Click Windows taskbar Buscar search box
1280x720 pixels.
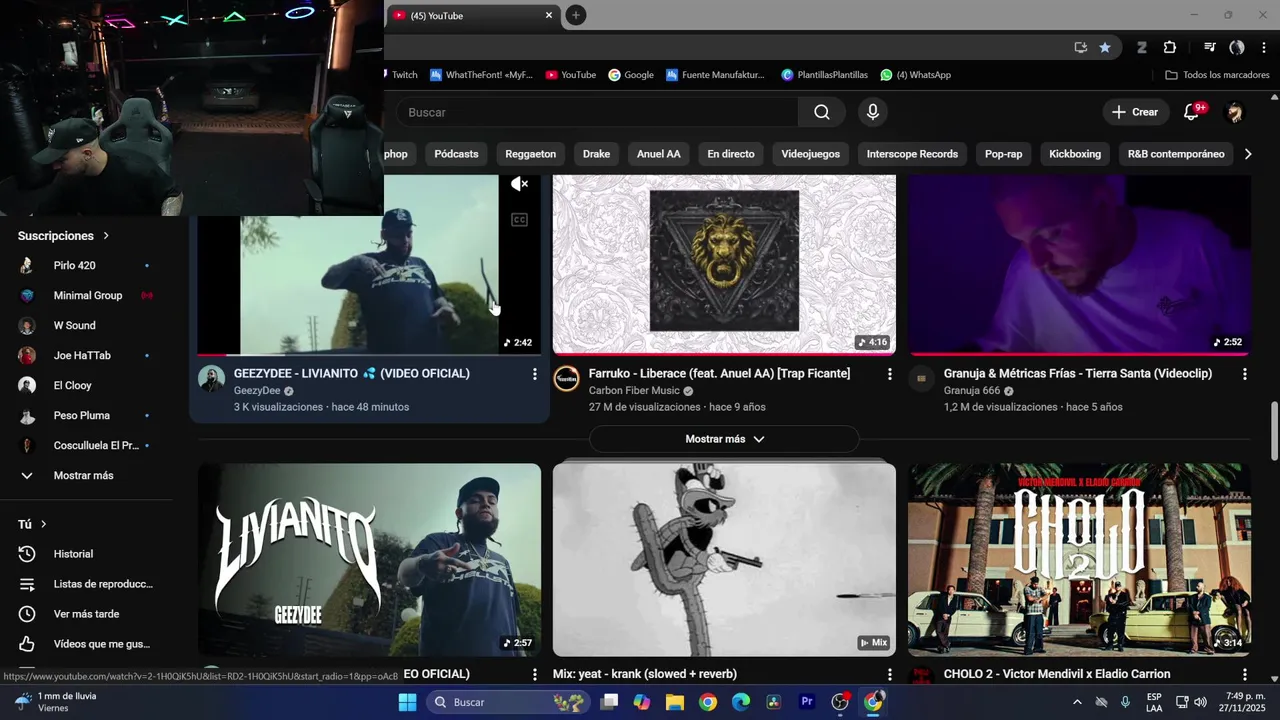coord(508,702)
